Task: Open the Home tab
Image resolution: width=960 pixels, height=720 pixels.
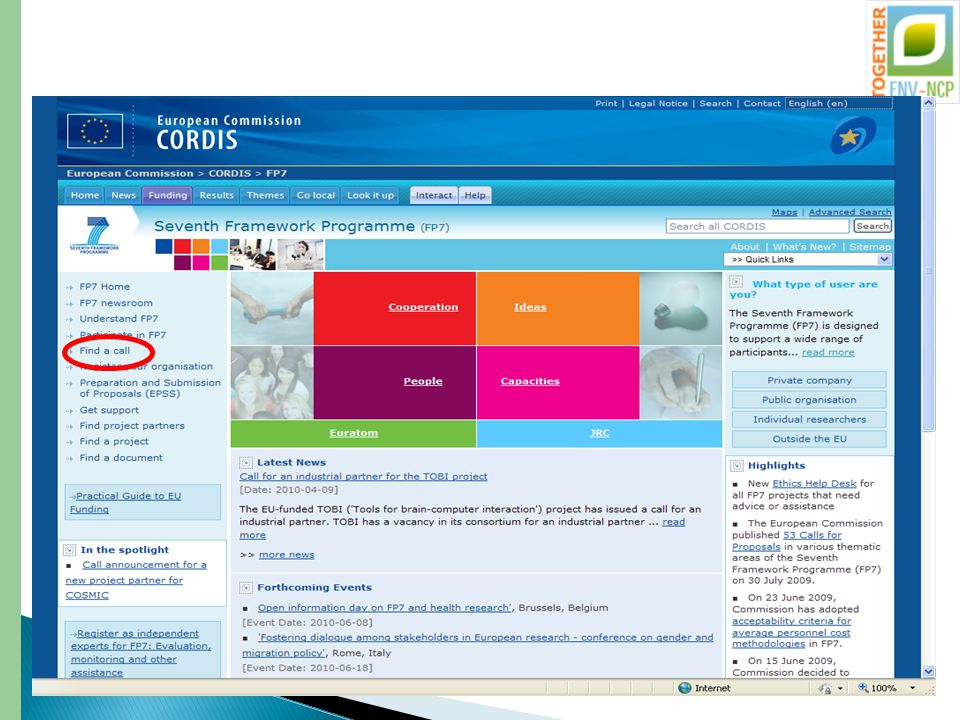Action: 84,195
